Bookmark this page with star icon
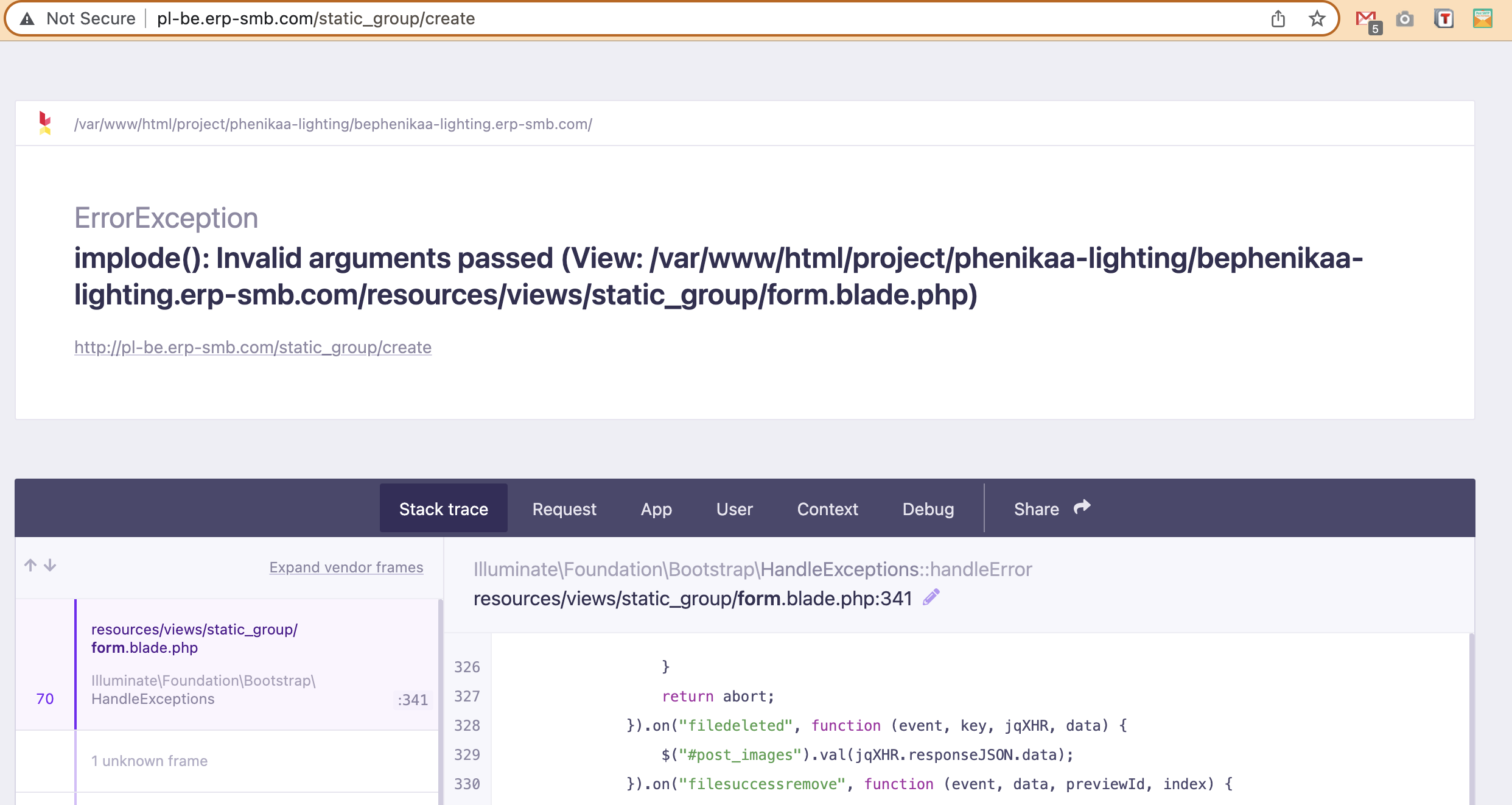Viewport: 1512px width, 805px height. tap(1317, 19)
